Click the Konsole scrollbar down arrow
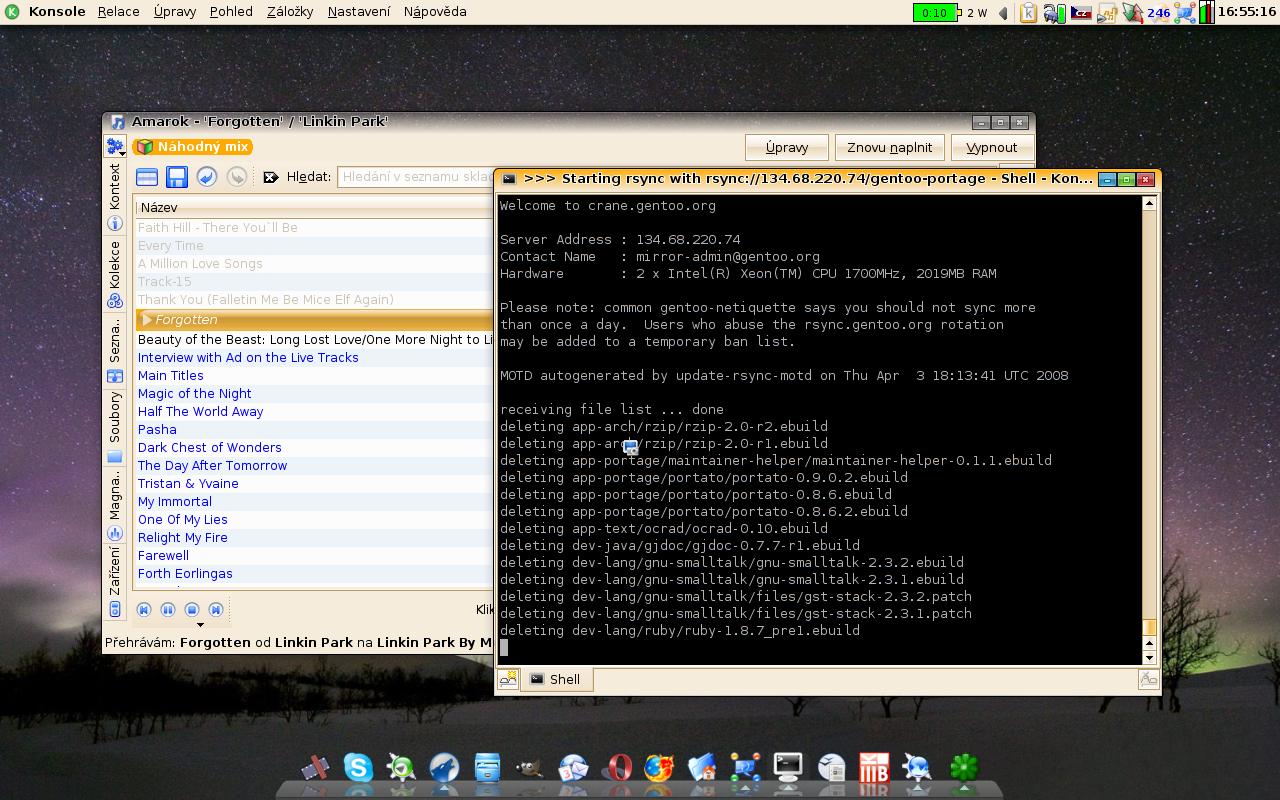Viewport: 1280px width, 800px height. (1149, 657)
